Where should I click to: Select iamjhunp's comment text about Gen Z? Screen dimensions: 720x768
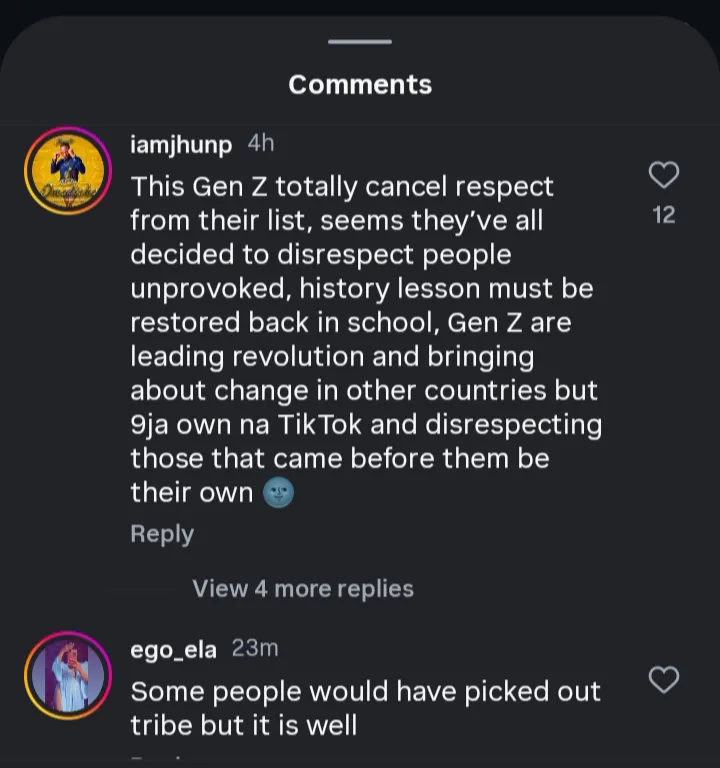pyautogui.click(x=365, y=340)
